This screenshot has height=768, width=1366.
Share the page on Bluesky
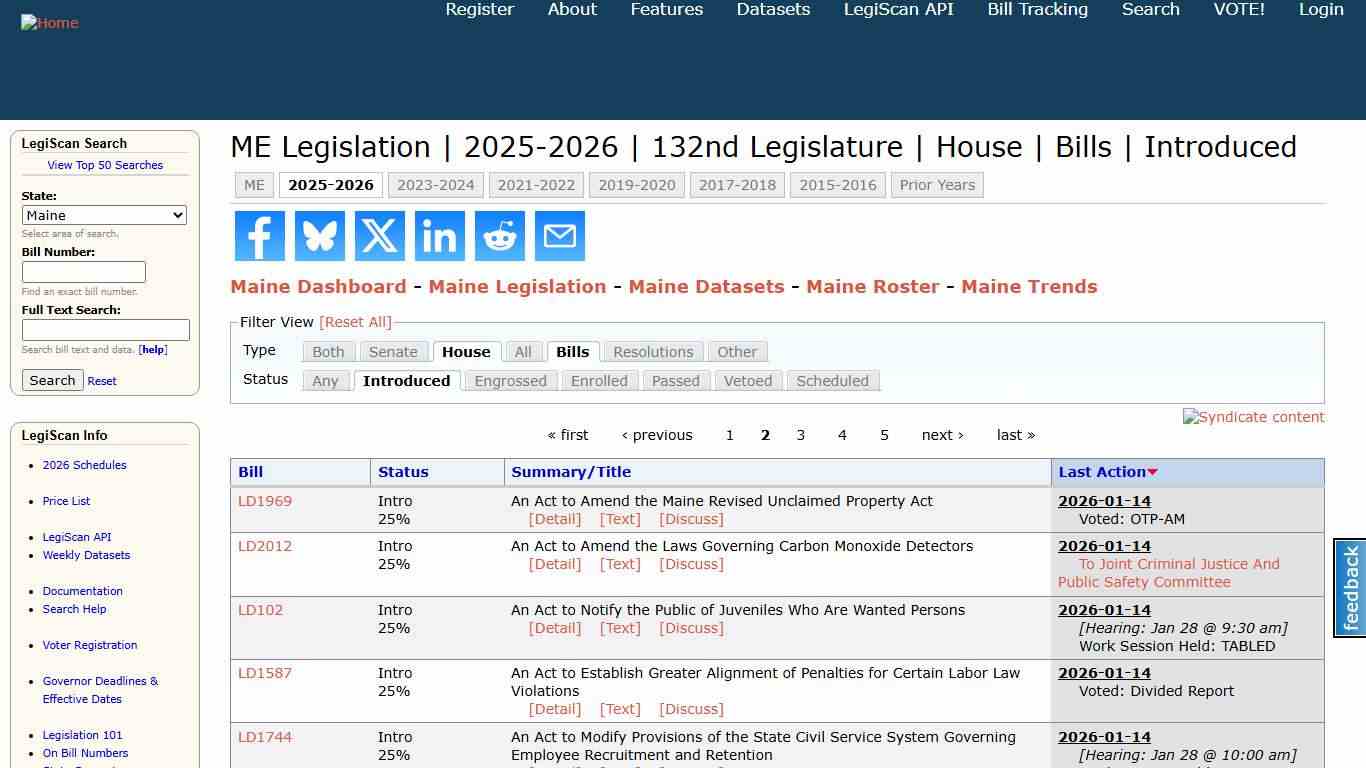point(319,236)
